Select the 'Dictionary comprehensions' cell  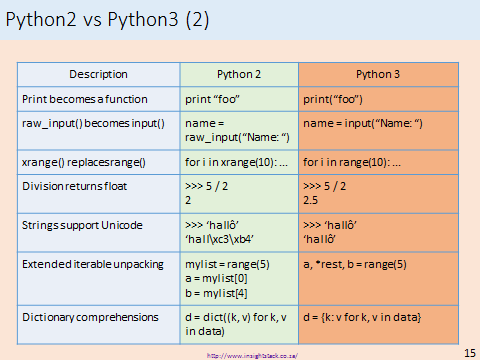pyautogui.click(x=99, y=325)
